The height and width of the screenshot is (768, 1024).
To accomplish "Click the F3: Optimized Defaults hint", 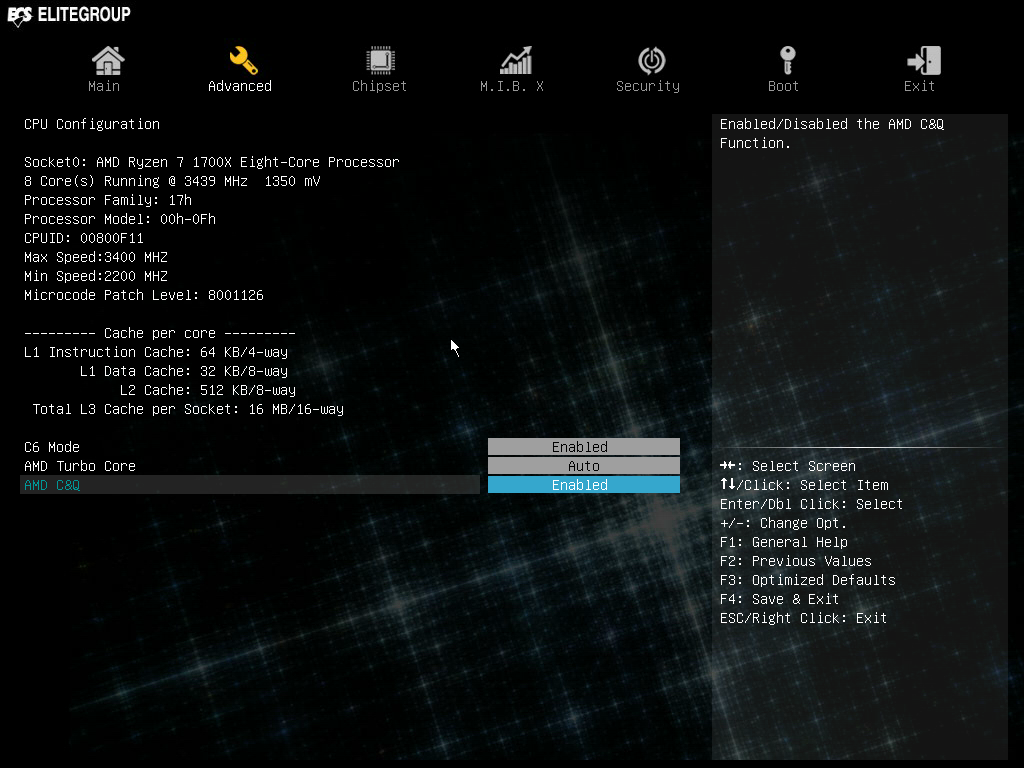I will (x=808, y=580).
